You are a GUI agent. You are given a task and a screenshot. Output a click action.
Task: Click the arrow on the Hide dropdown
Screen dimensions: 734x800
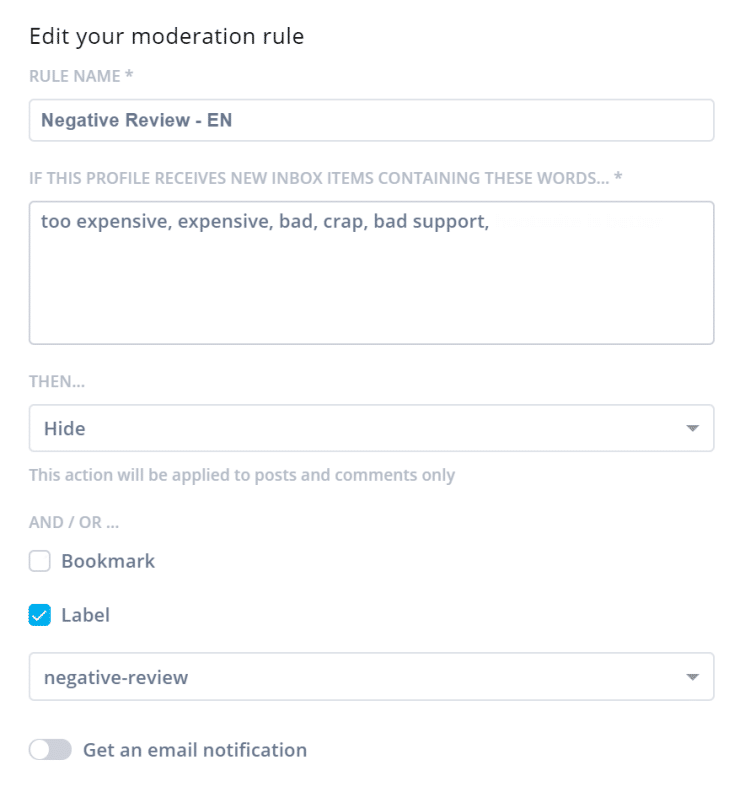[692, 429]
